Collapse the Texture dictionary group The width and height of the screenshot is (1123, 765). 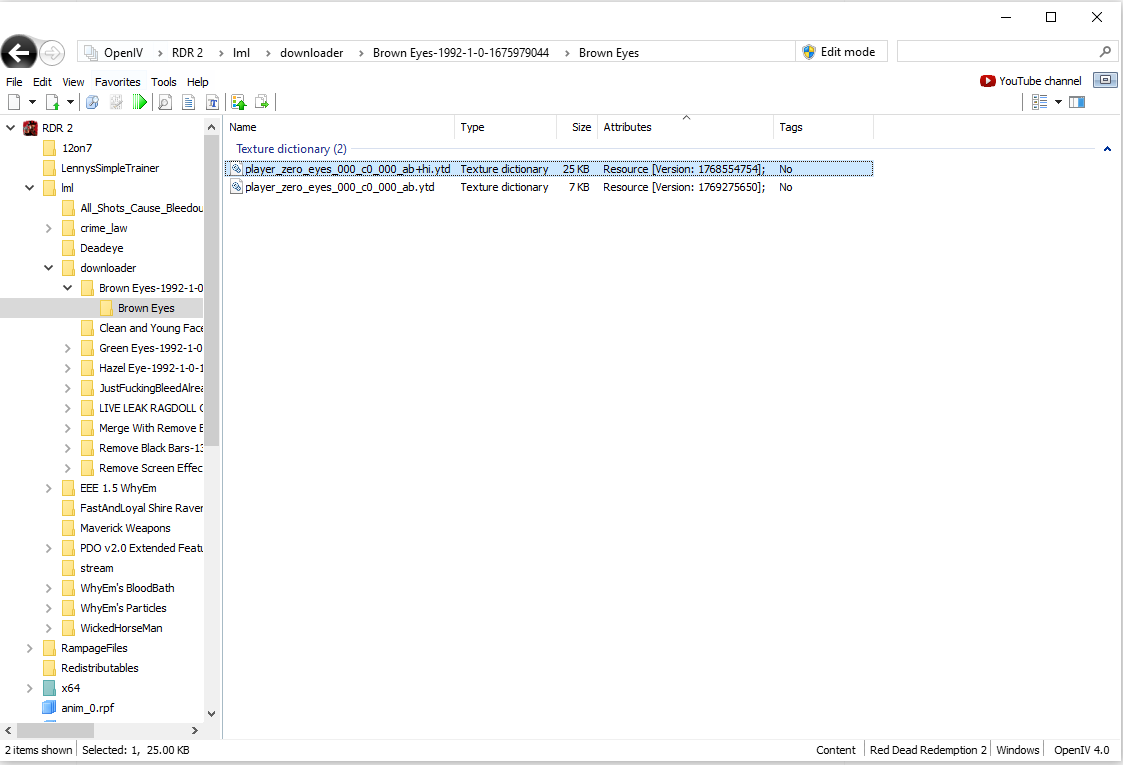tap(1107, 149)
